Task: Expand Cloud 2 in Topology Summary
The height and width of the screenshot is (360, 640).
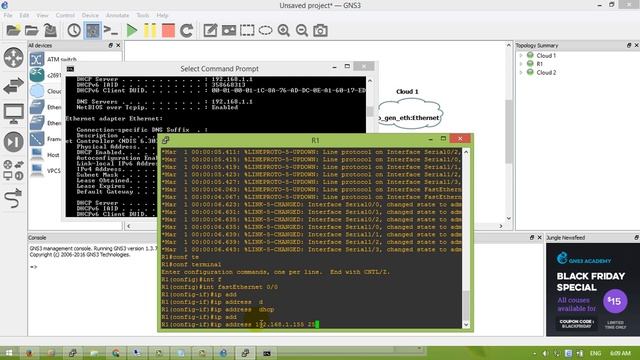Action: click(x=521, y=73)
